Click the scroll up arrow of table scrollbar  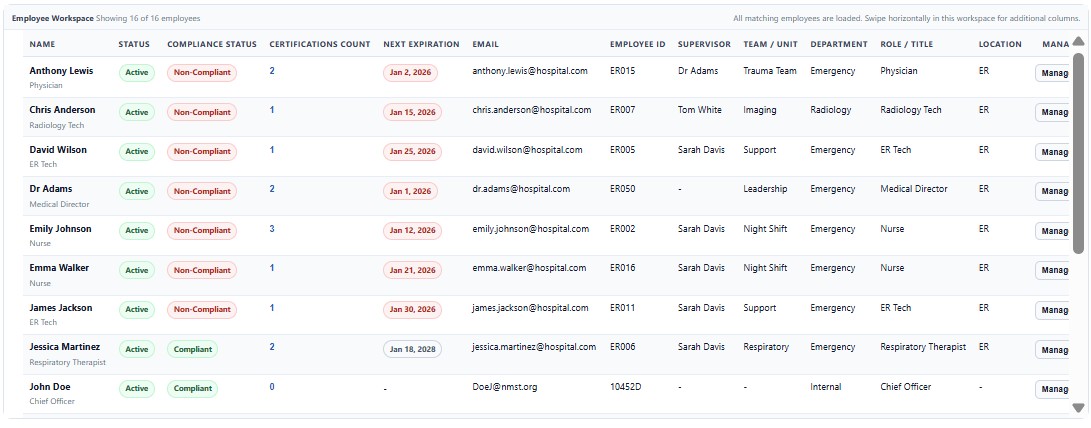(1078, 41)
